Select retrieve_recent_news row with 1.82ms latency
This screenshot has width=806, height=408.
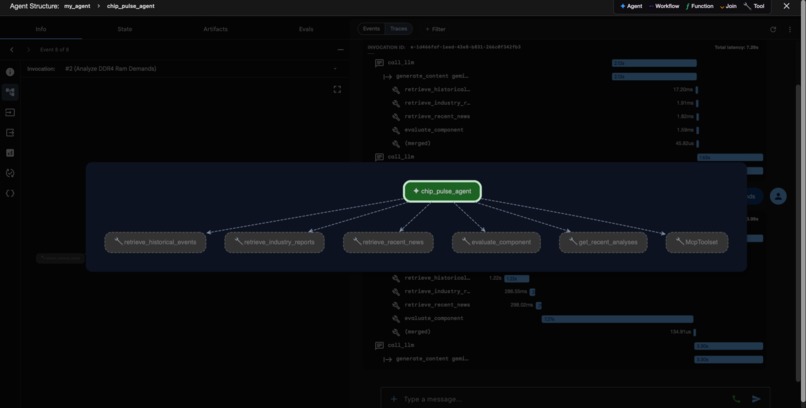coord(564,116)
